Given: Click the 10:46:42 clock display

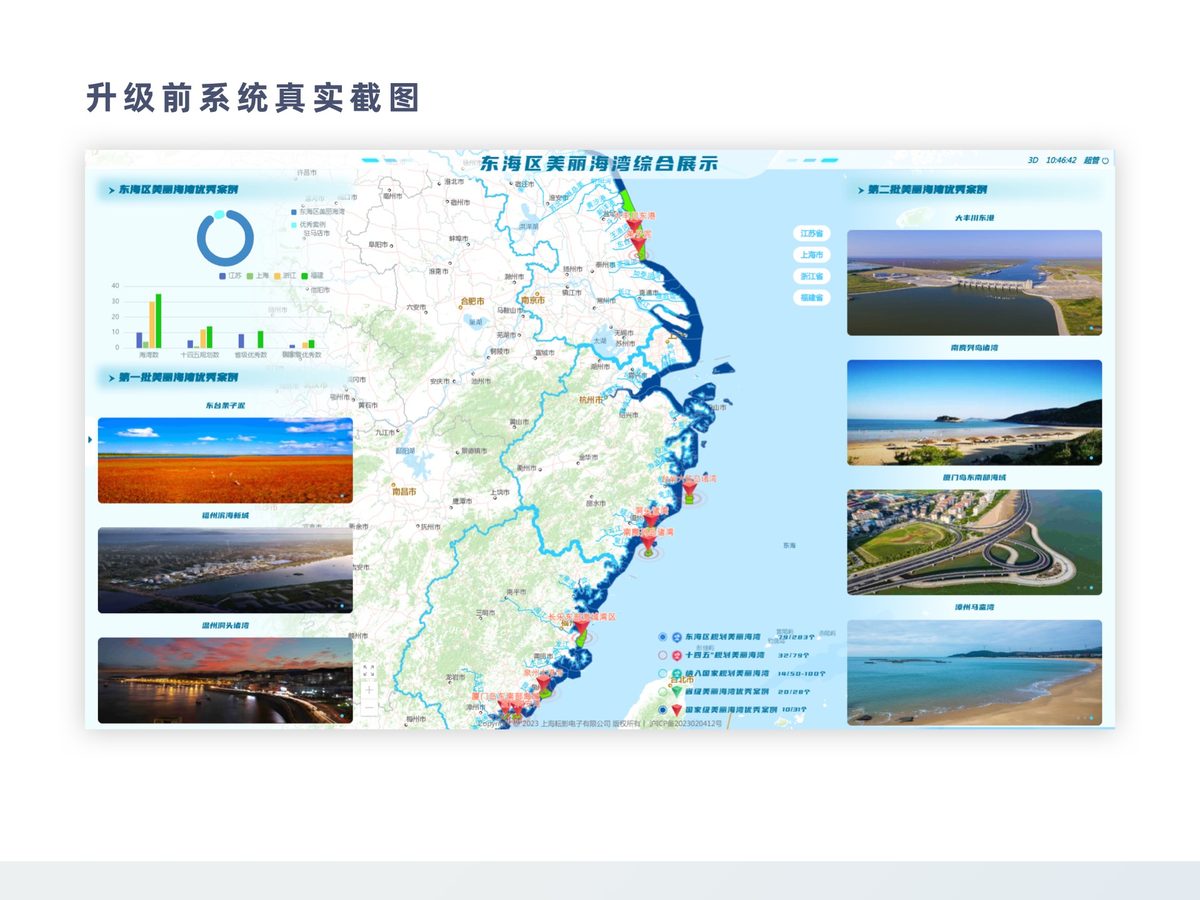Looking at the screenshot, I should [1061, 160].
